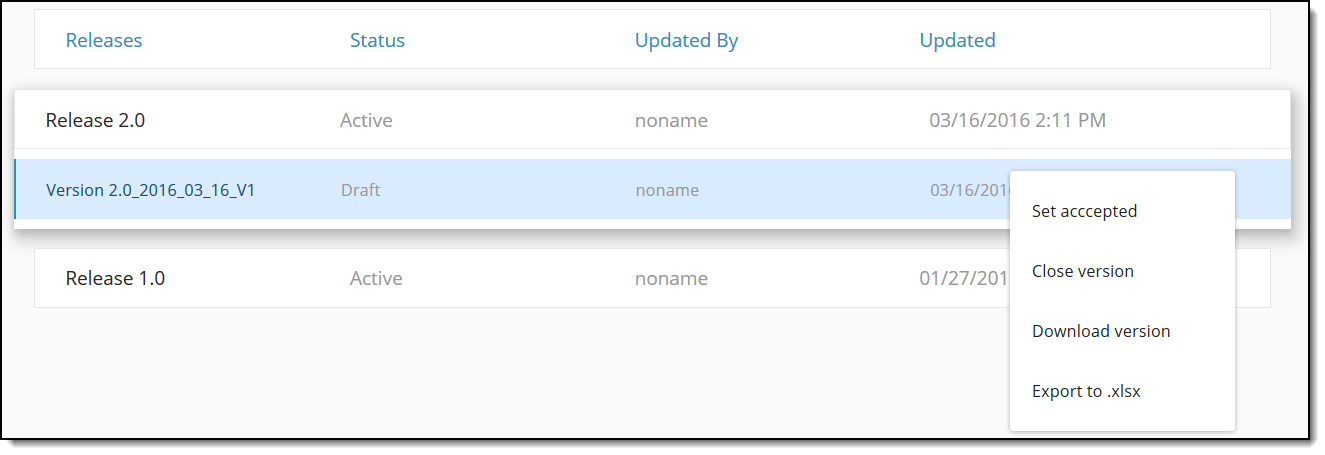Screen dimensions: 1325x455
Task: Expand the Release 1.0 row
Action: point(115,278)
